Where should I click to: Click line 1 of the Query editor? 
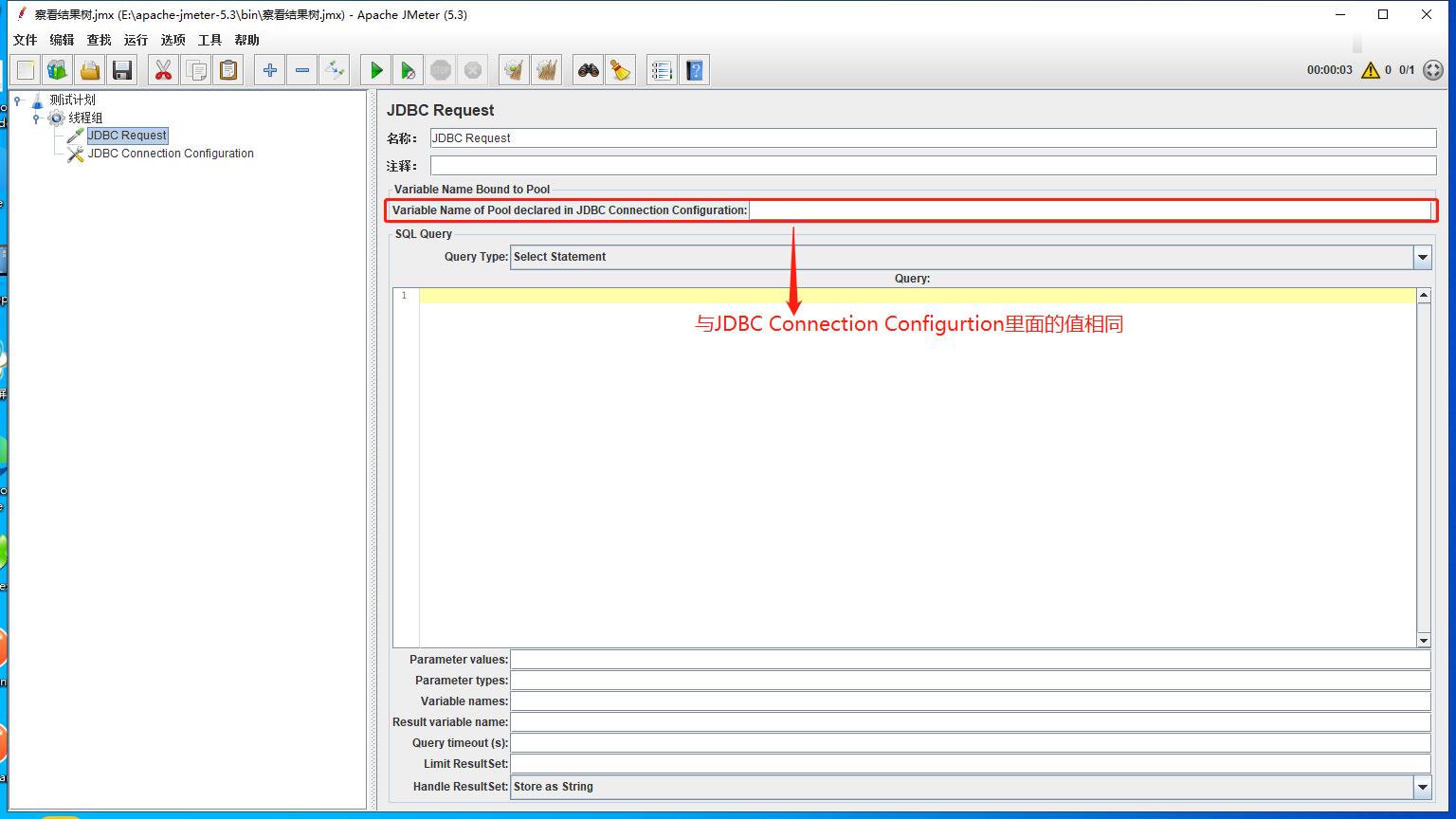tap(918, 296)
